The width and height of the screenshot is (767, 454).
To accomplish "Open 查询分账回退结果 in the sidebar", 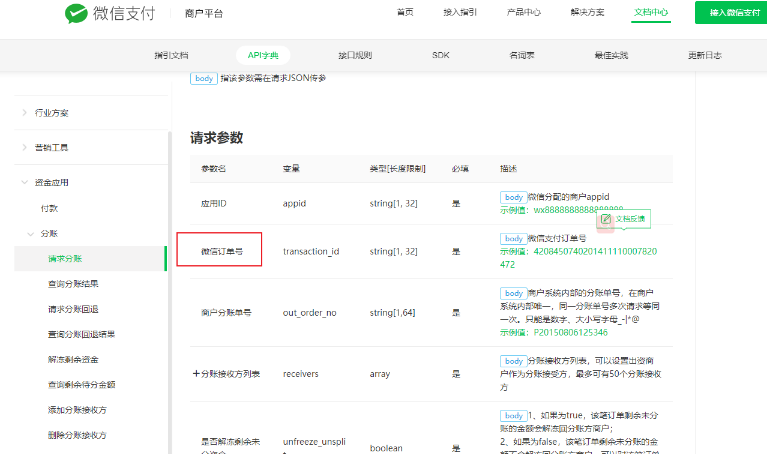I will [81, 334].
